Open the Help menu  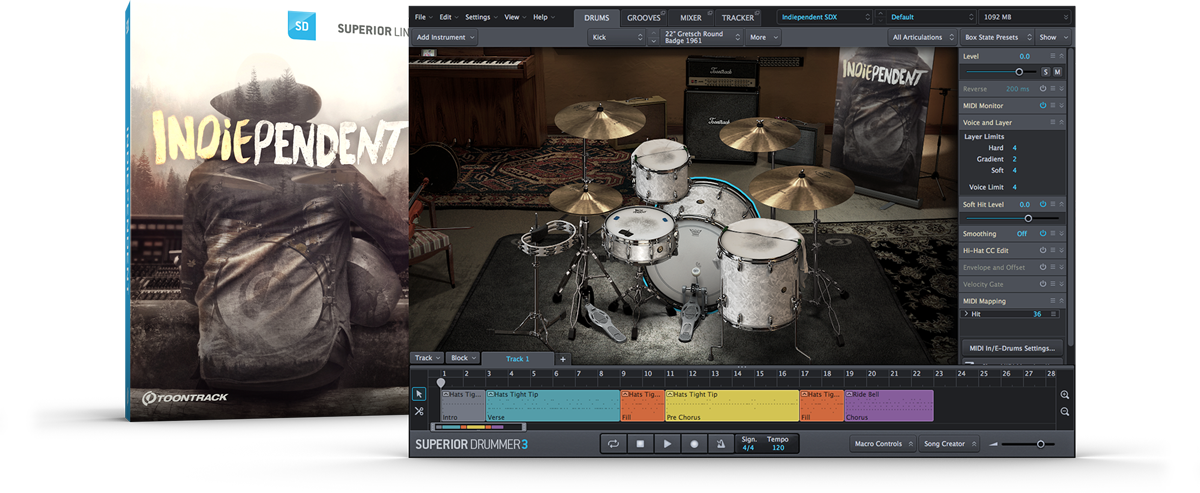coord(543,17)
